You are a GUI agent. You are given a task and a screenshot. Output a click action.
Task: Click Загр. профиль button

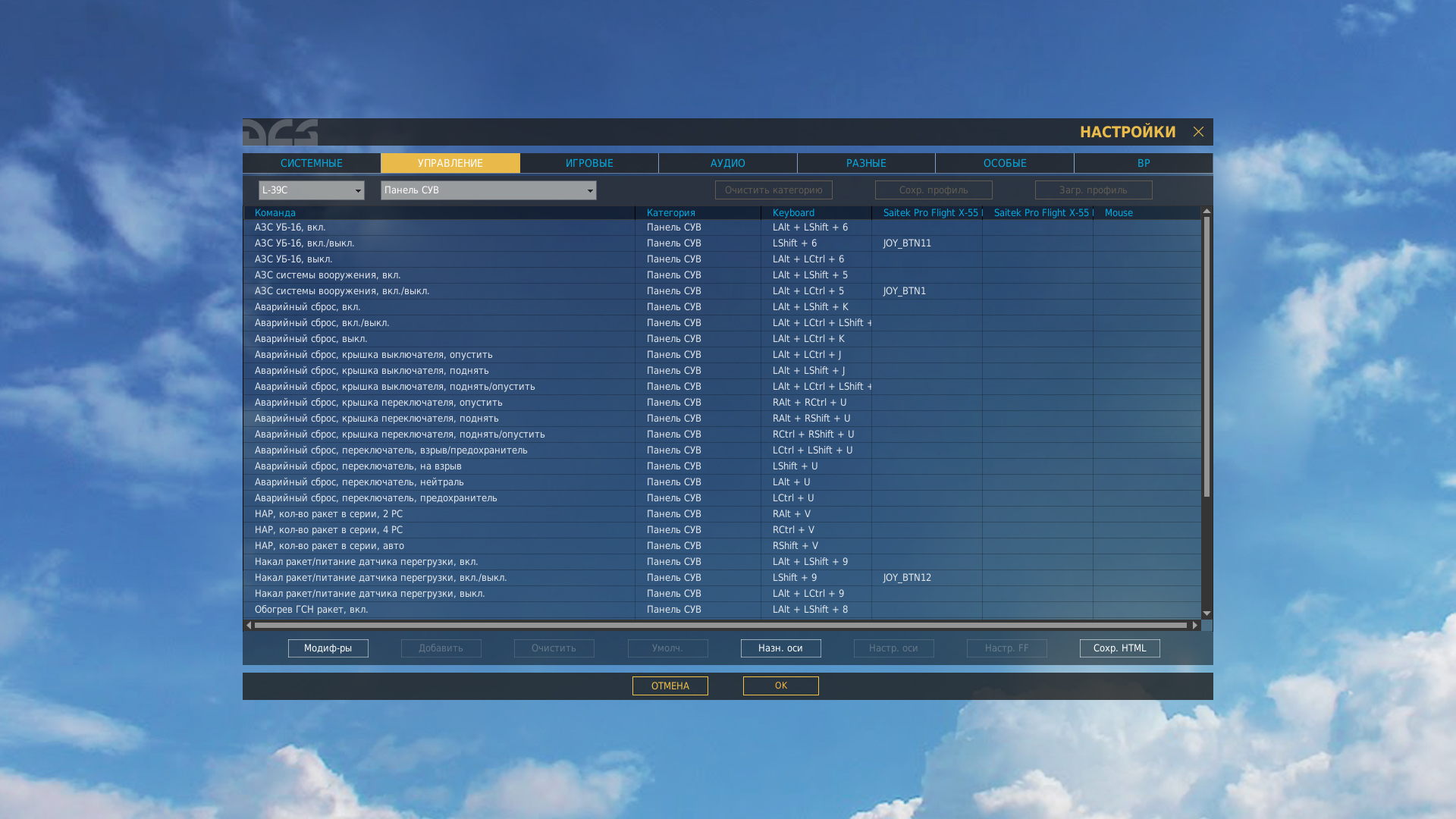pyautogui.click(x=1094, y=190)
